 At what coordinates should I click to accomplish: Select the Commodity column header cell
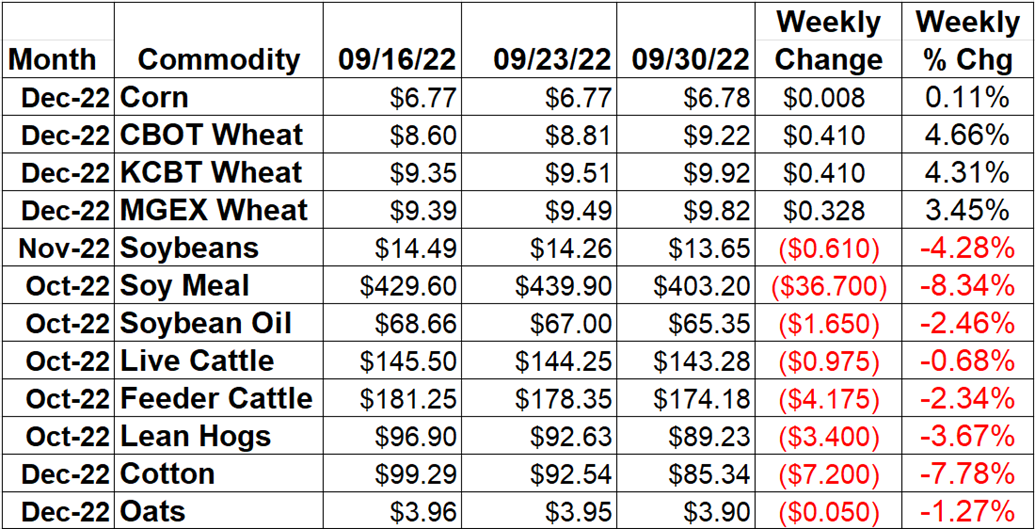[x=218, y=40]
